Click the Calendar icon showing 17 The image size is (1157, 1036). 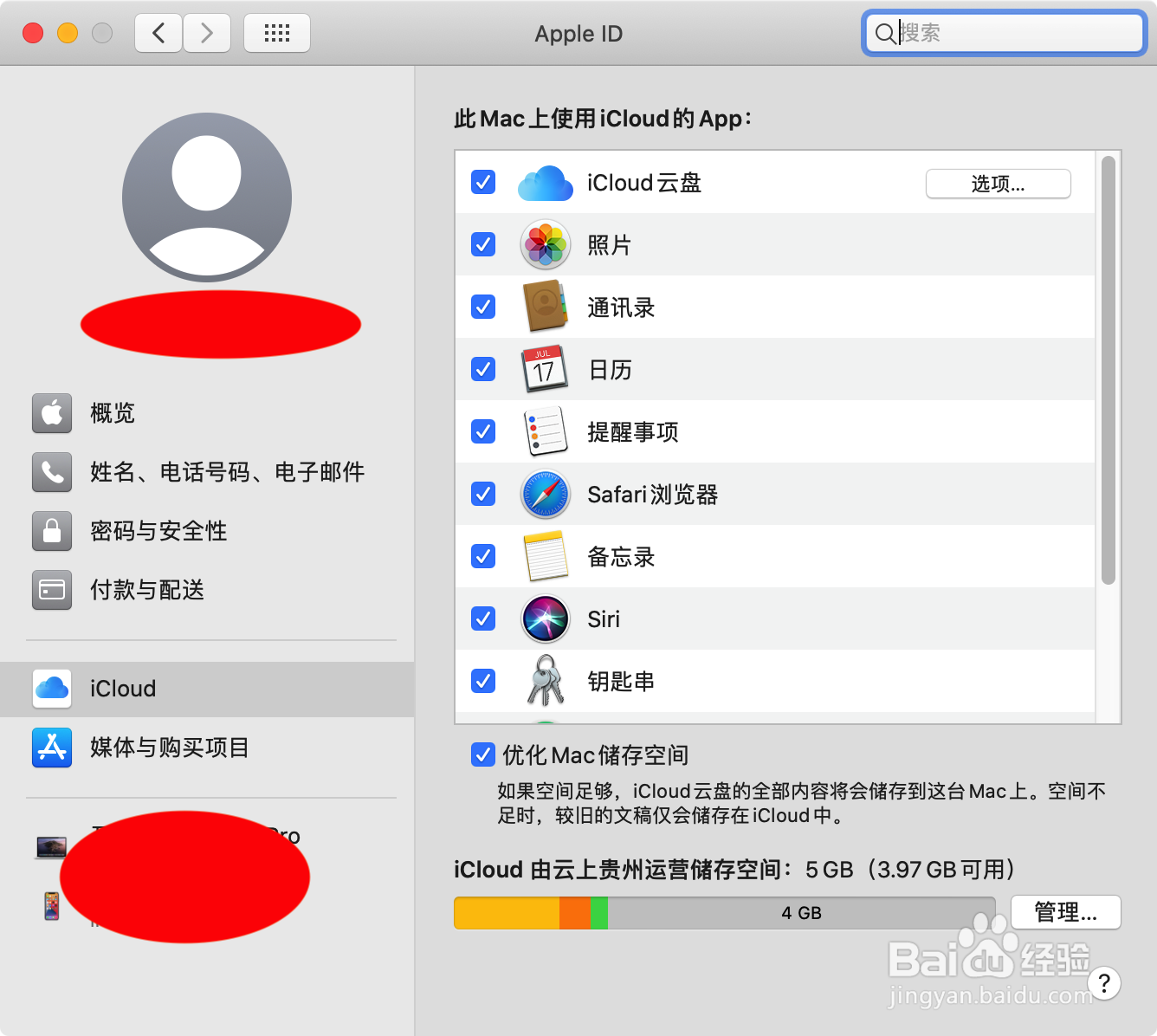(545, 369)
